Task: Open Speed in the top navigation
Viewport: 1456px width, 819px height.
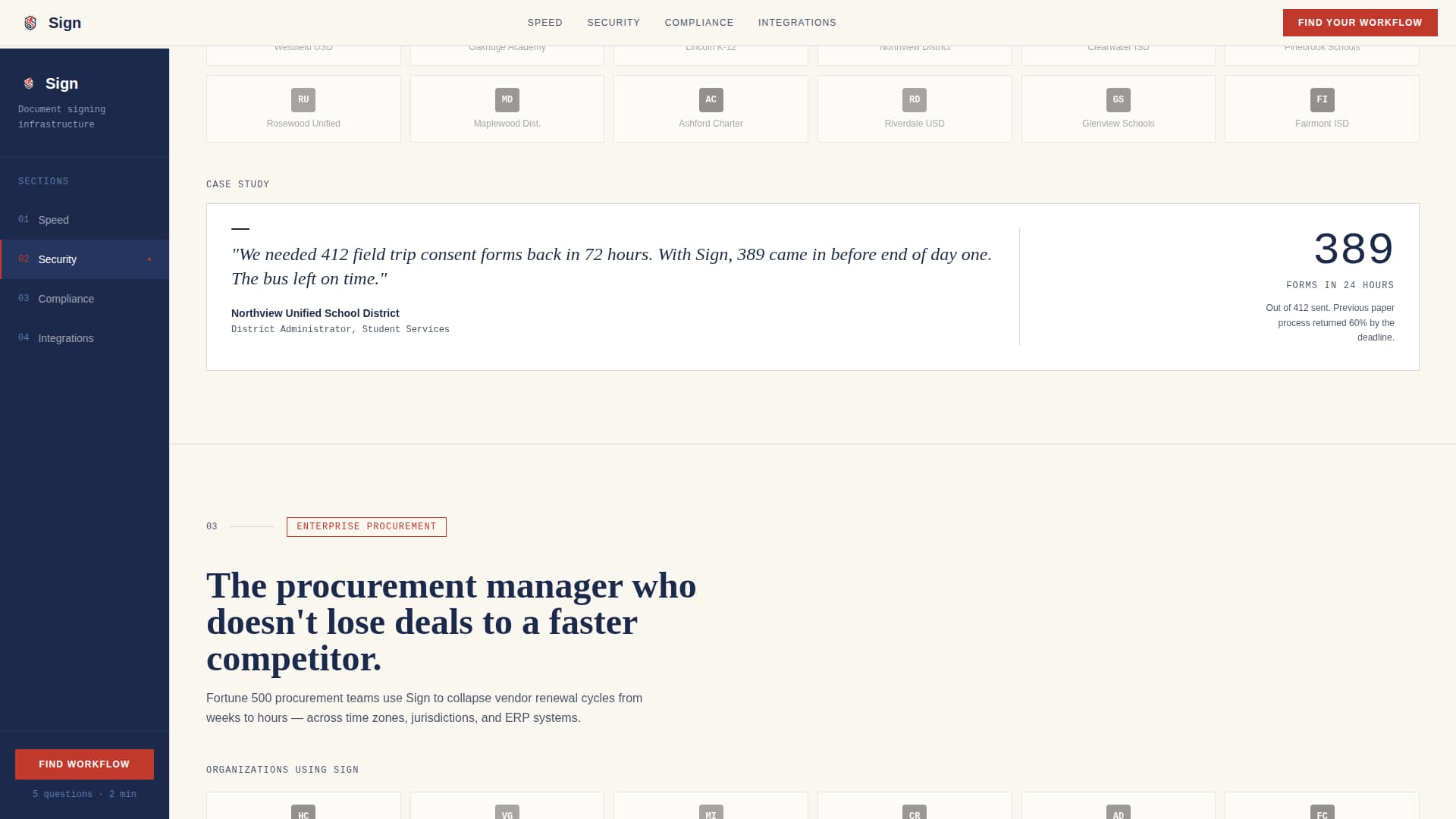Action: tap(544, 23)
